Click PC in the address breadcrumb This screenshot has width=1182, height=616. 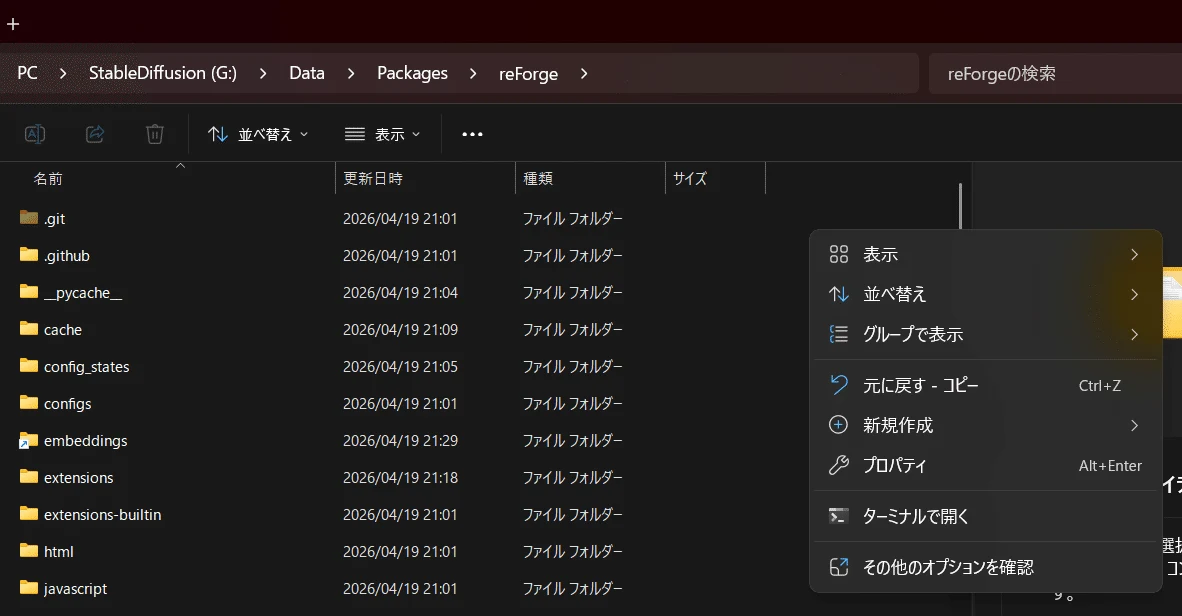pyautogui.click(x=27, y=73)
